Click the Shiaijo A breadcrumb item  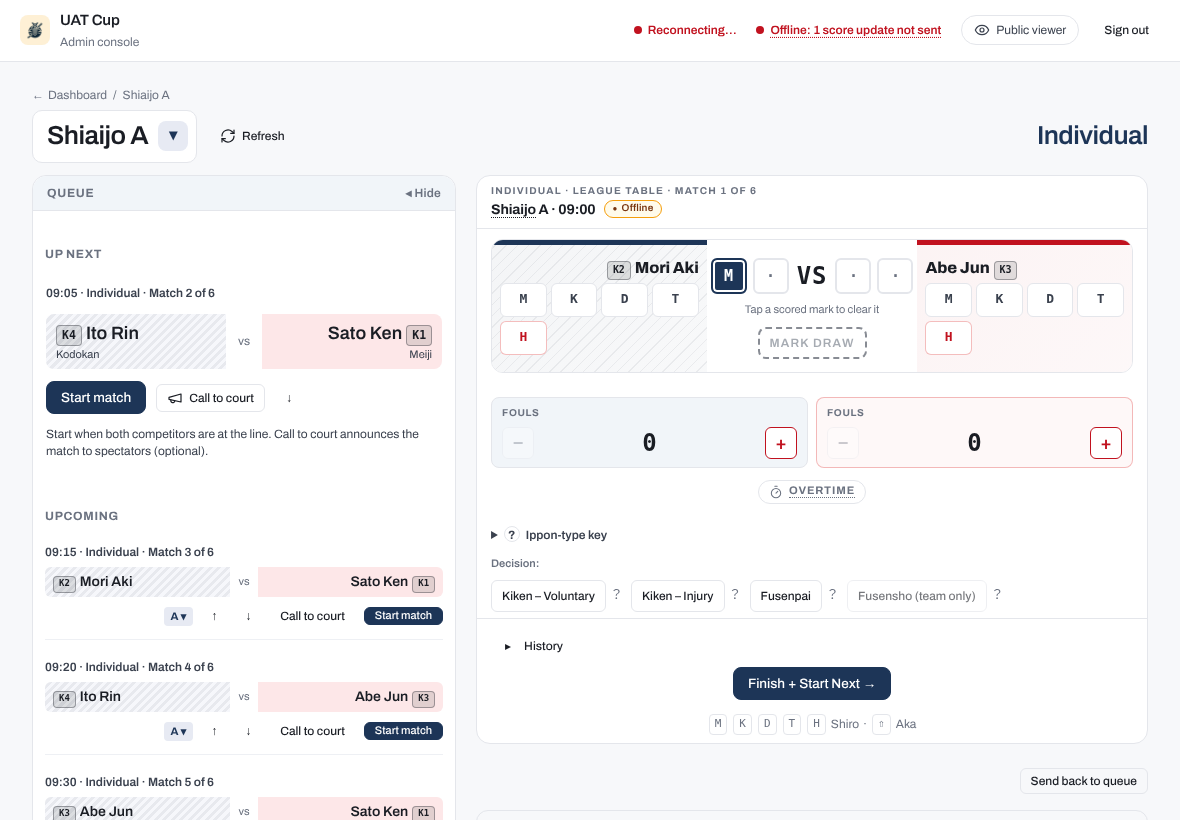[x=146, y=95]
